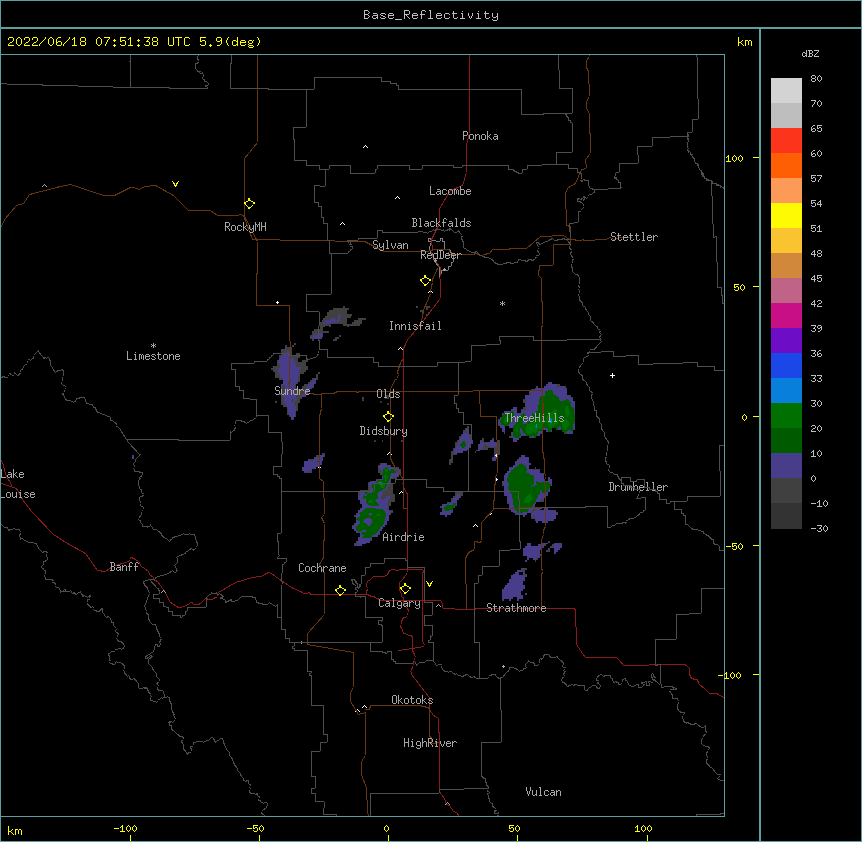Screen dimensions: 862x842
Task: Click the Stettler city label
Action: [634, 237]
